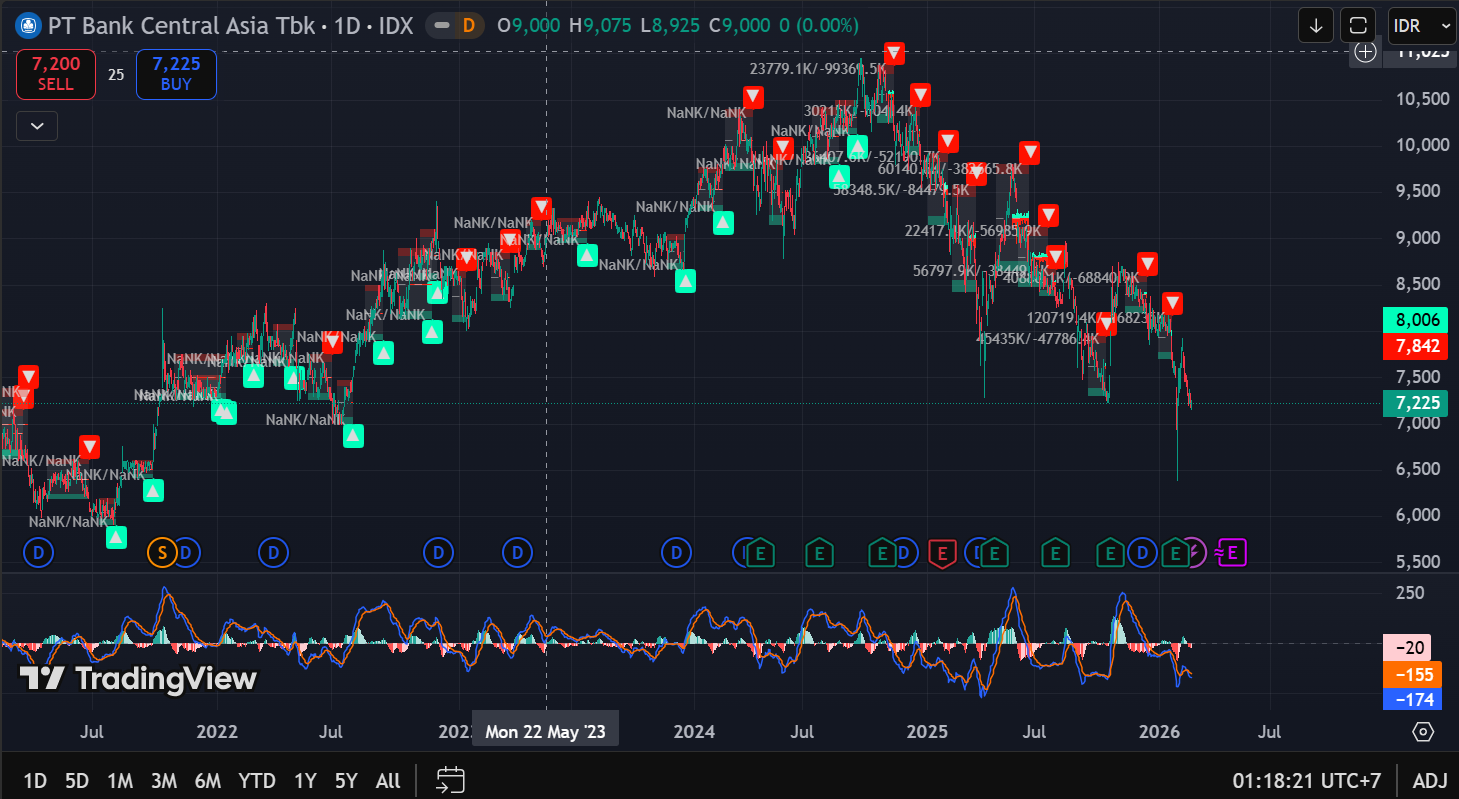Screen dimensions: 1459x799
Task: Switch to the 5Y range tab
Action: tap(345, 781)
